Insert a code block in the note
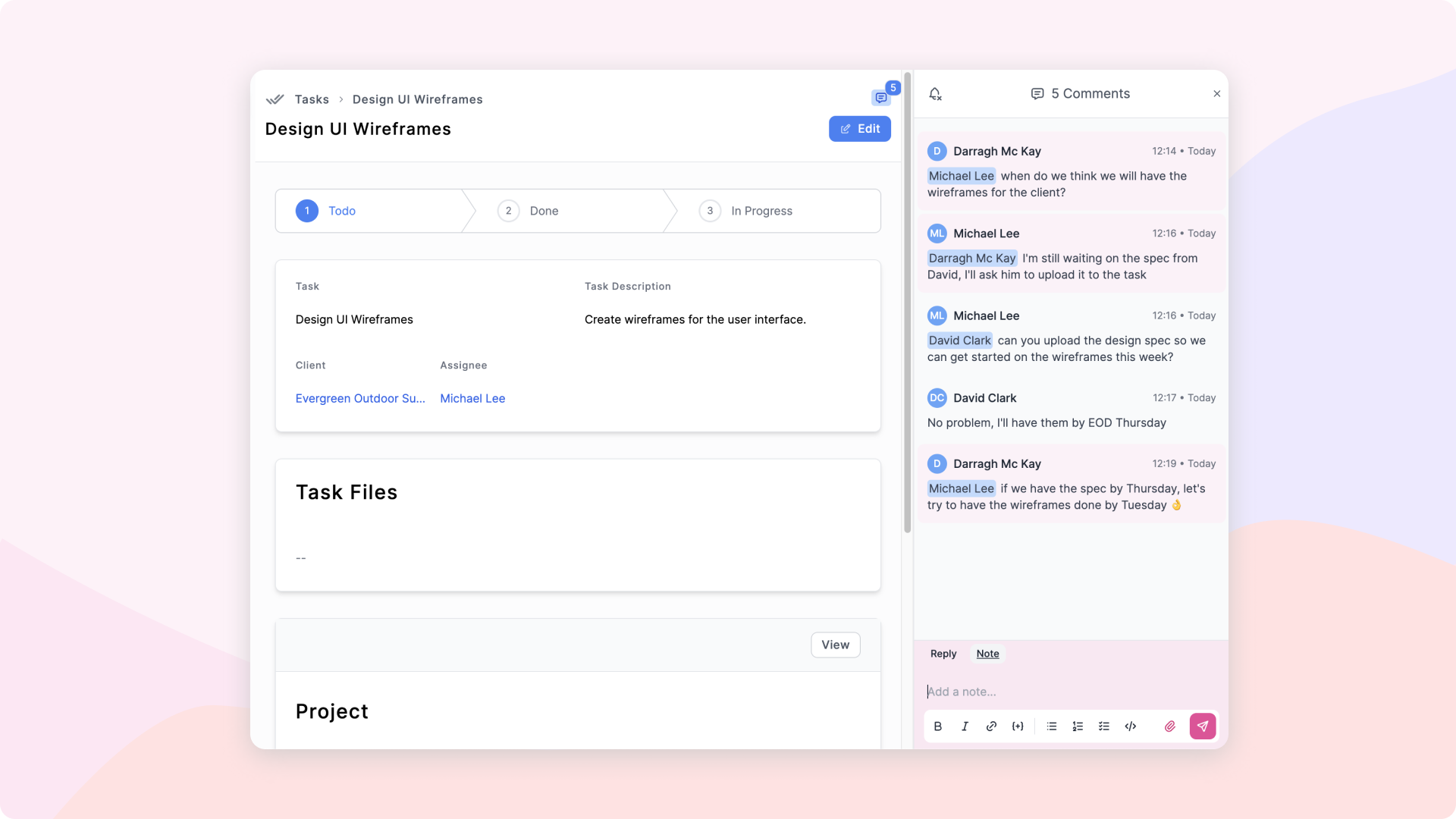 click(1130, 726)
